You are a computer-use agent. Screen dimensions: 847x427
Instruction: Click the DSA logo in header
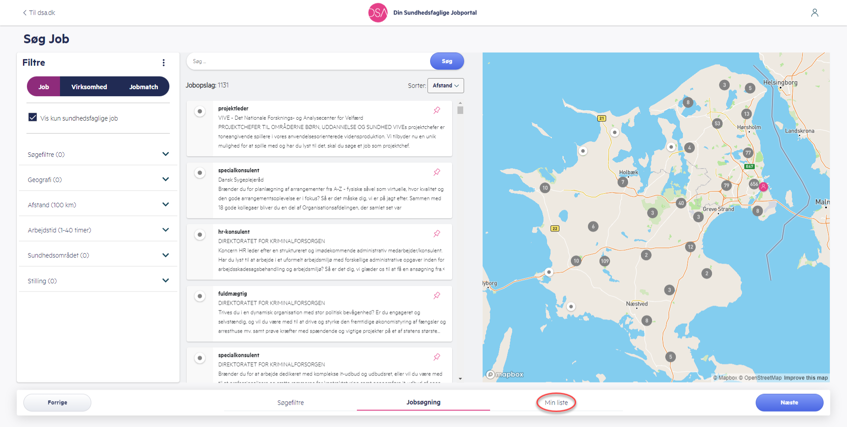point(378,13)
